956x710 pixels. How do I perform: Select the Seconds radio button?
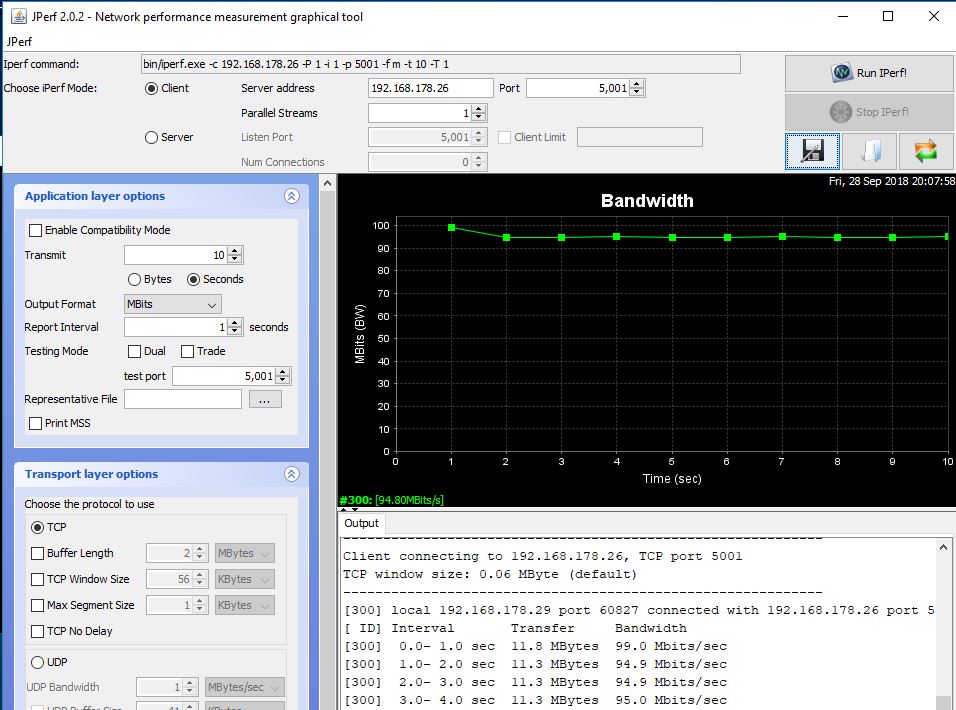(193, 280)
